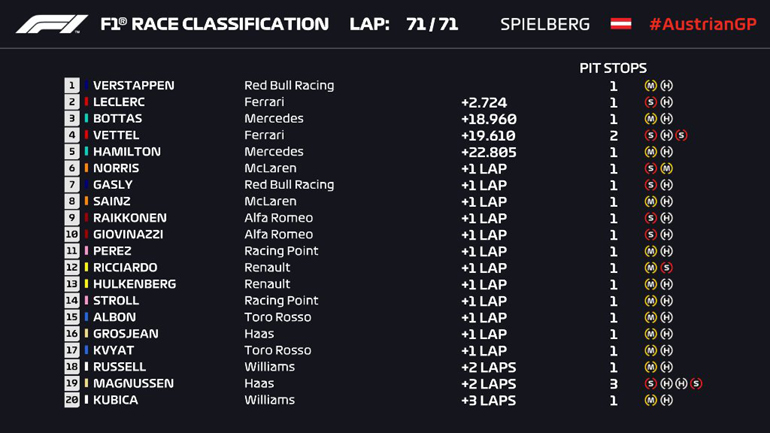
Task: Click the lap counter 71 / 71
Action: click(x=432, y=24)
